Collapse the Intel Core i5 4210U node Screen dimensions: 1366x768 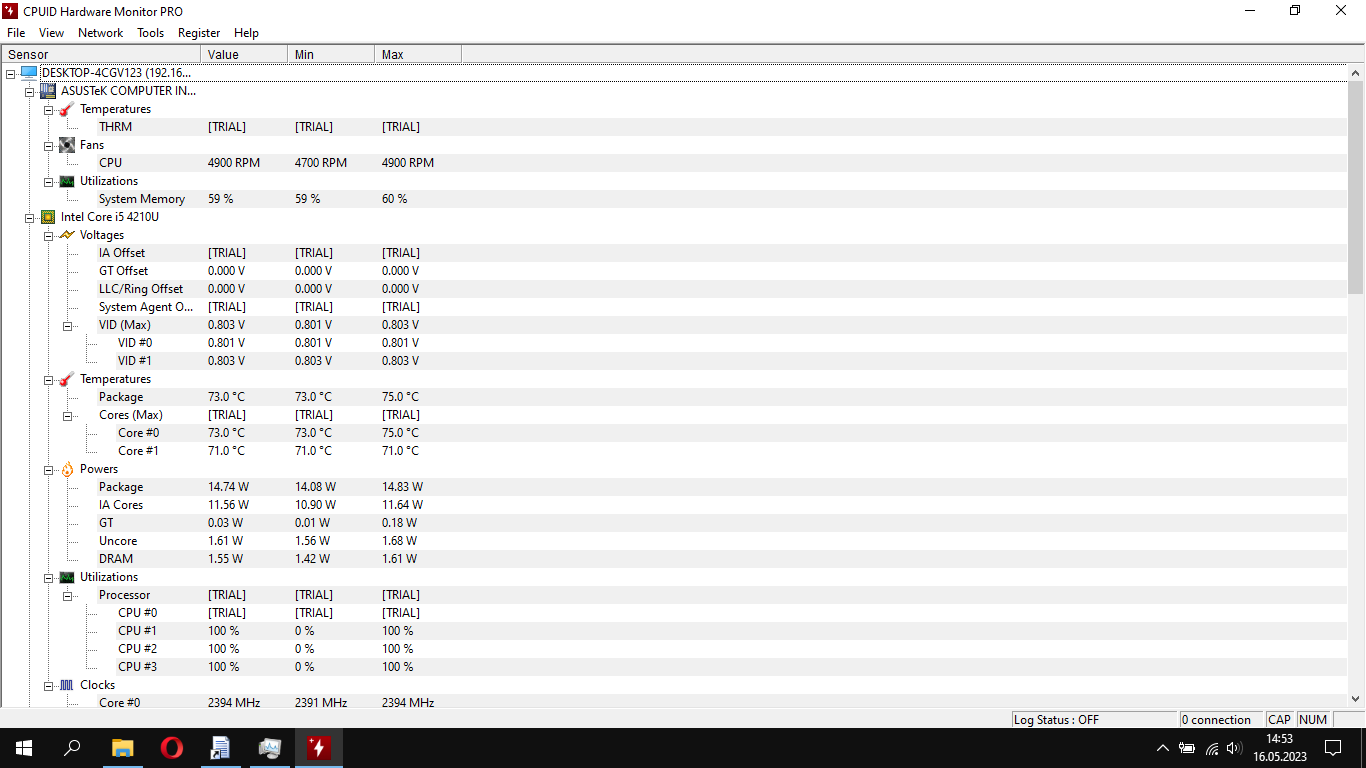click(x=30, y=217)
